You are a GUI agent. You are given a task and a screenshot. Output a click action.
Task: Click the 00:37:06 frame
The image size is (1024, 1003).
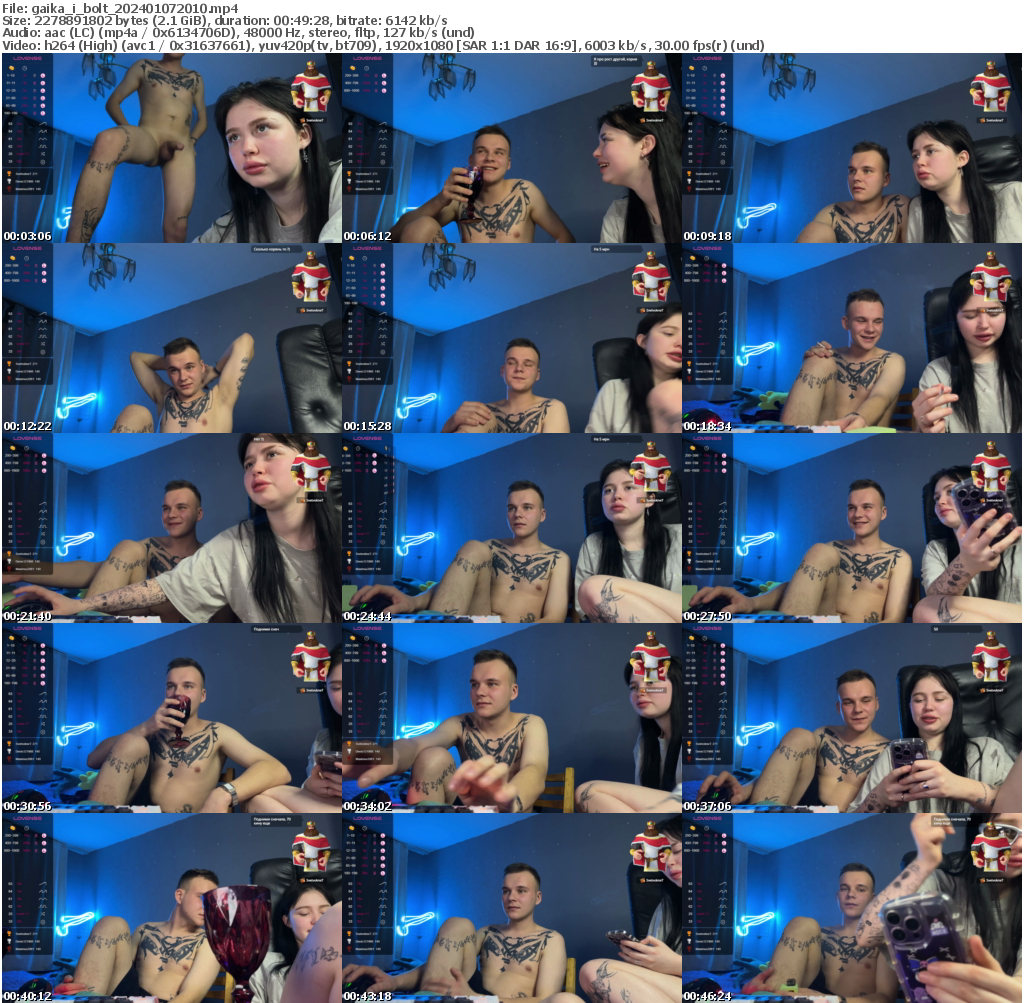pyautogui.click(x=851, y=718)
